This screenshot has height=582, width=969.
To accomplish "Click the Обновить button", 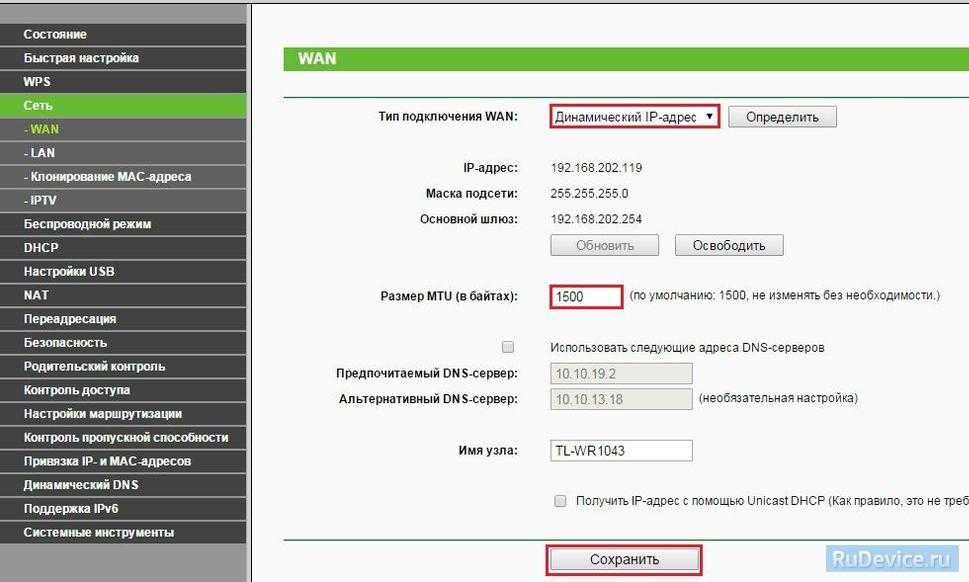I will (604, 245).
